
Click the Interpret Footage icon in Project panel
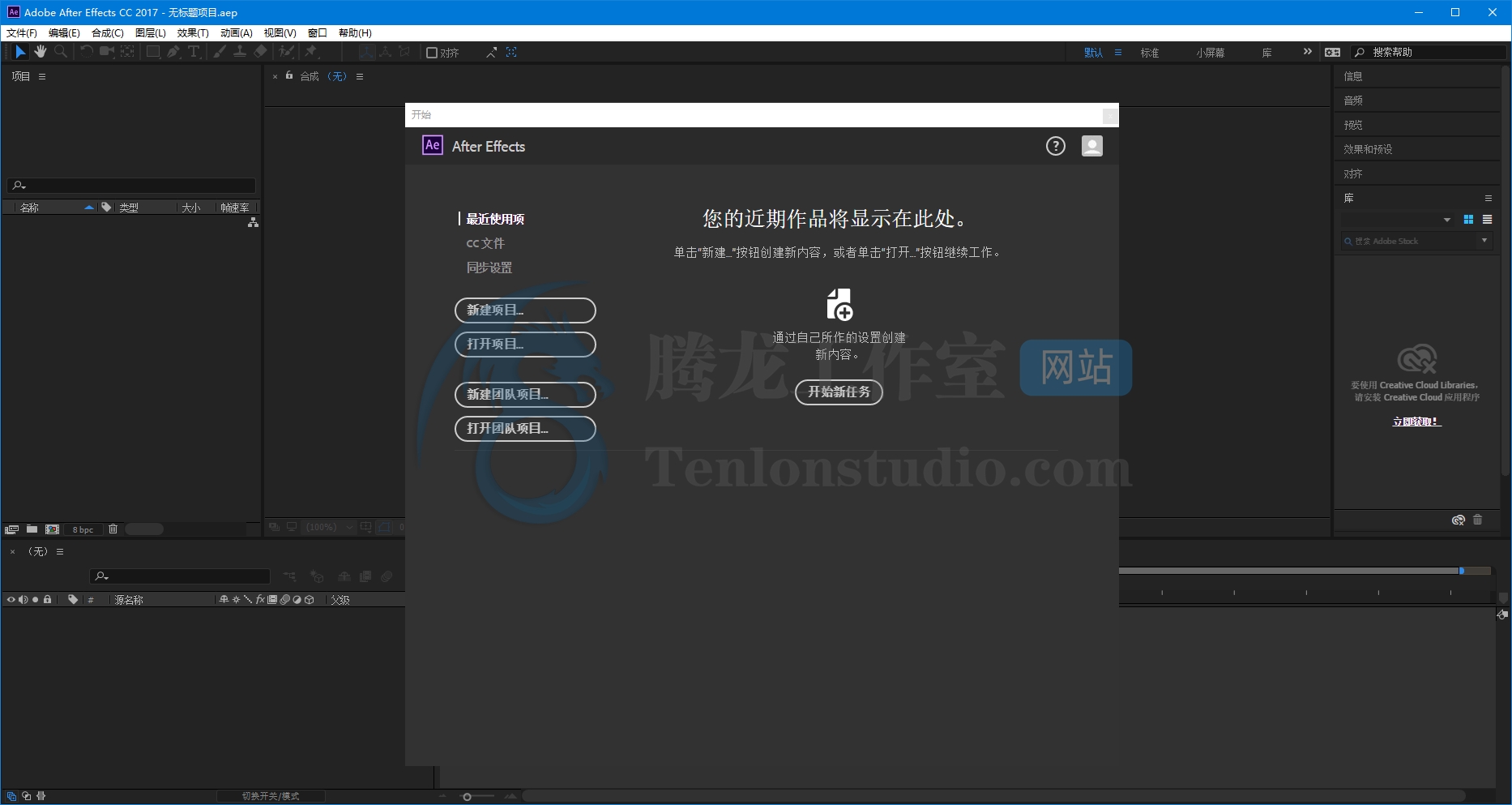coord(11,529)
